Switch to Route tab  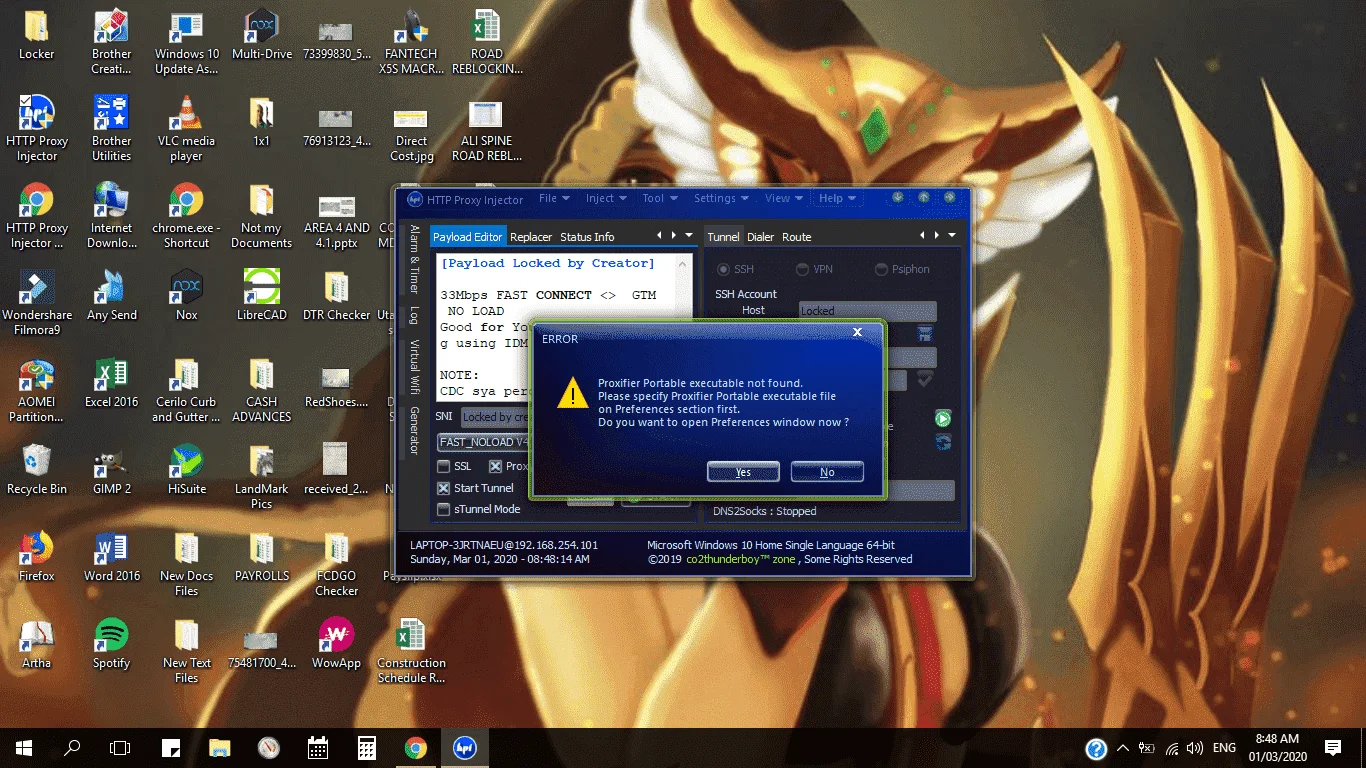(x=797, y=237)
